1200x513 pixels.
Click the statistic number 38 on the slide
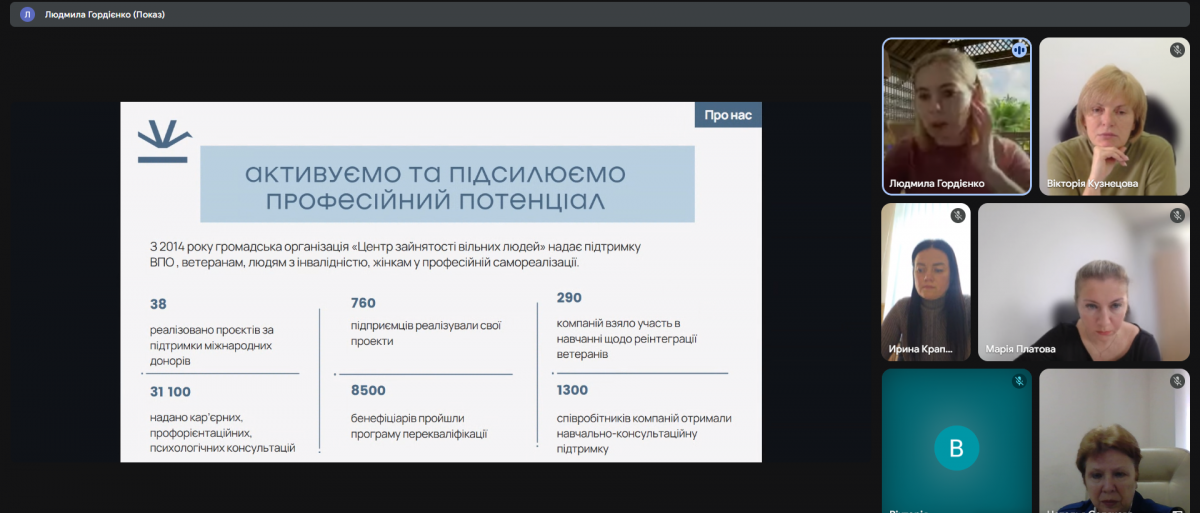(158, 304)
